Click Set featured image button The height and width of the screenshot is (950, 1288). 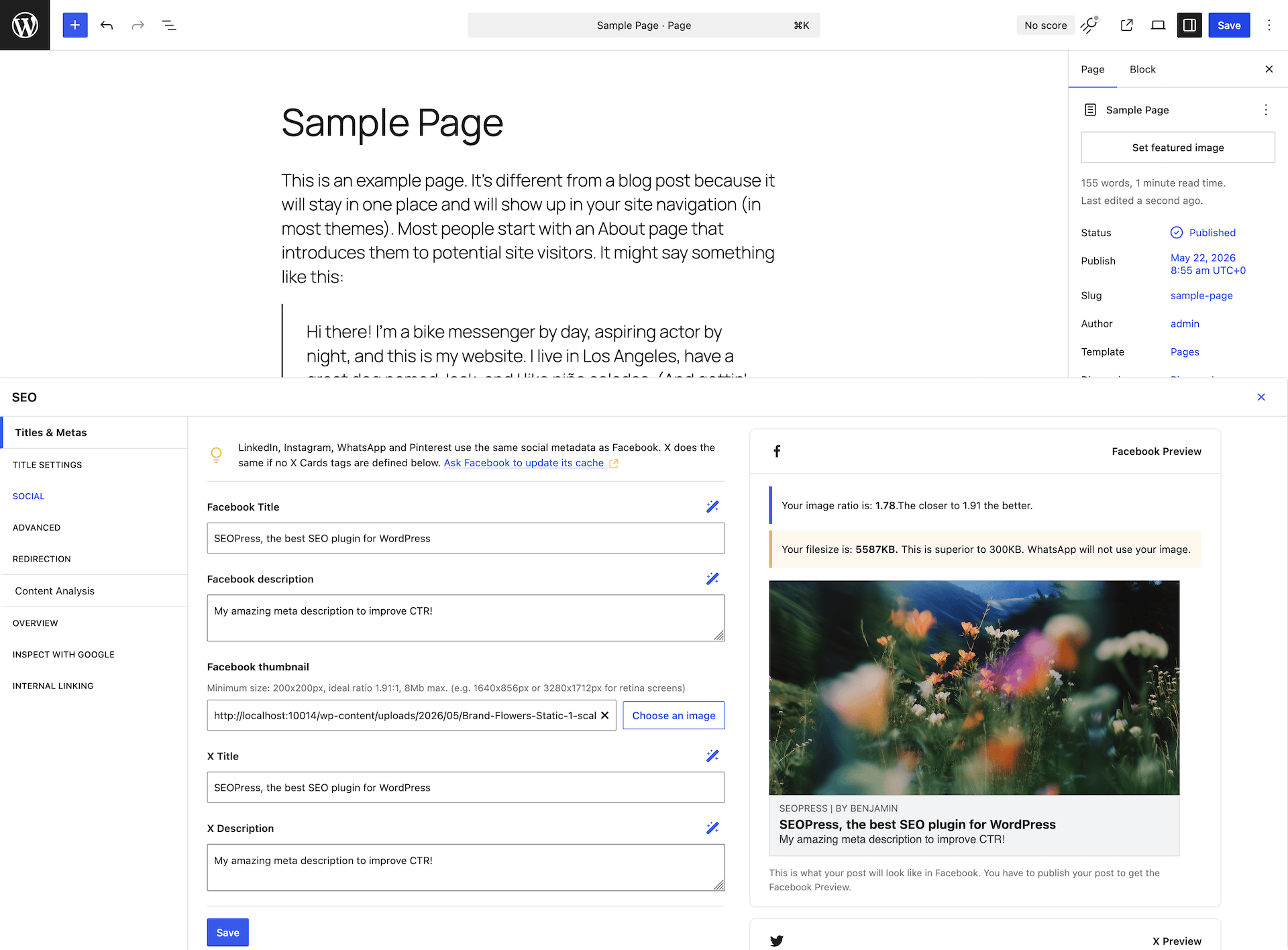(1178, 147)
